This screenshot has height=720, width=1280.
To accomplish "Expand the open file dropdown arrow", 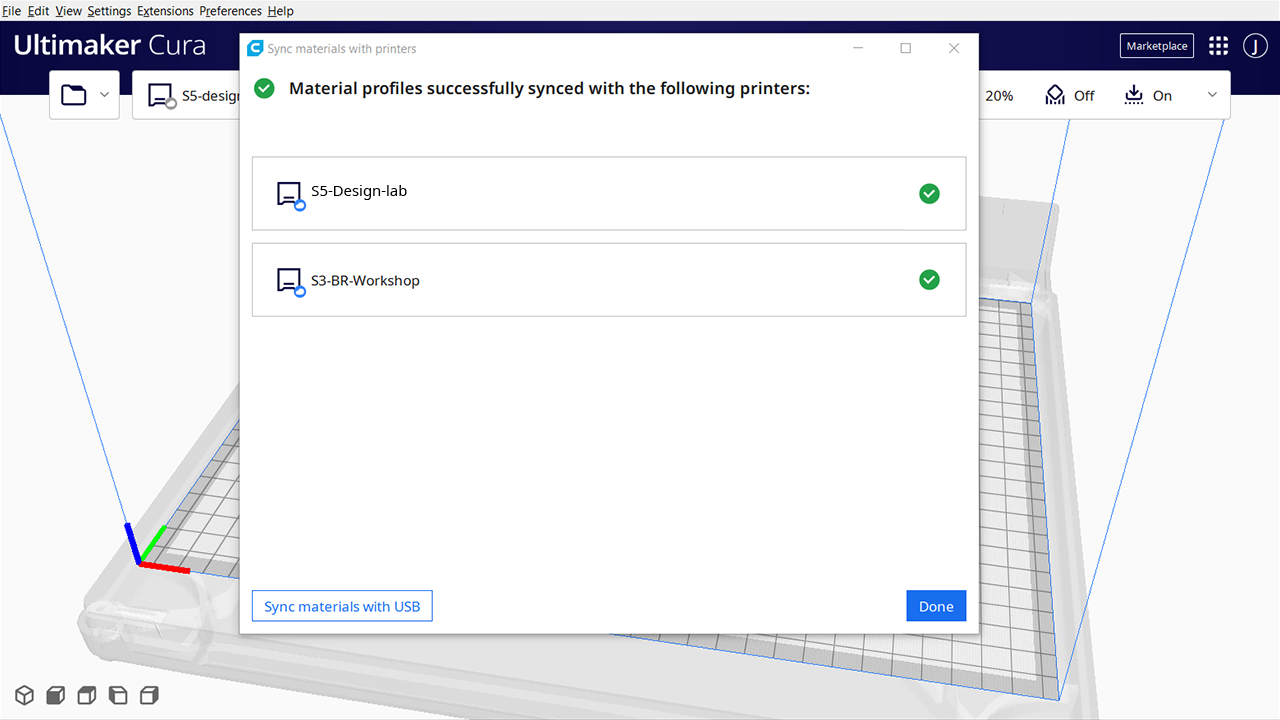I will point(105,95).
